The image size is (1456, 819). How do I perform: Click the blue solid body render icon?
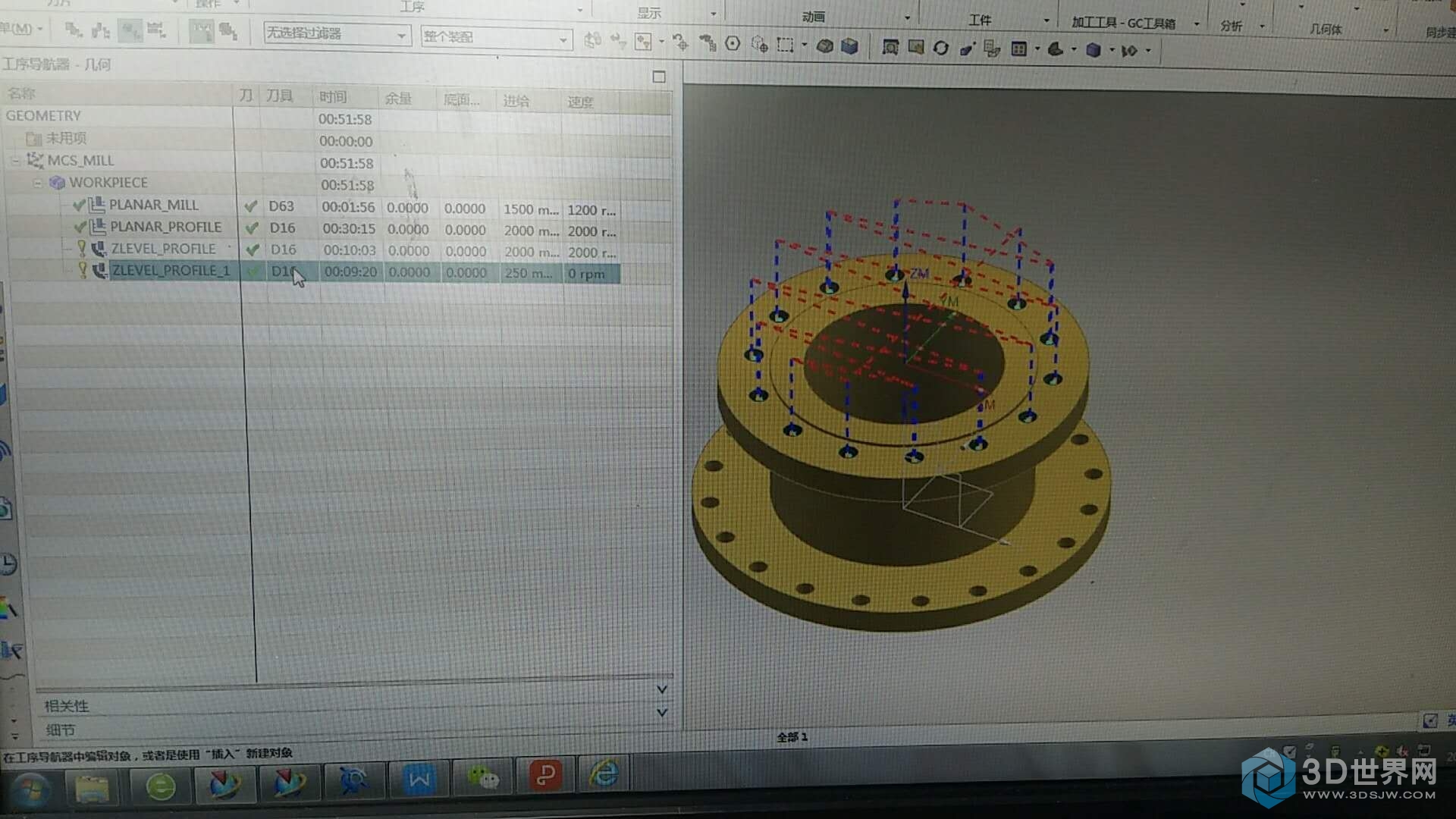1093,50
